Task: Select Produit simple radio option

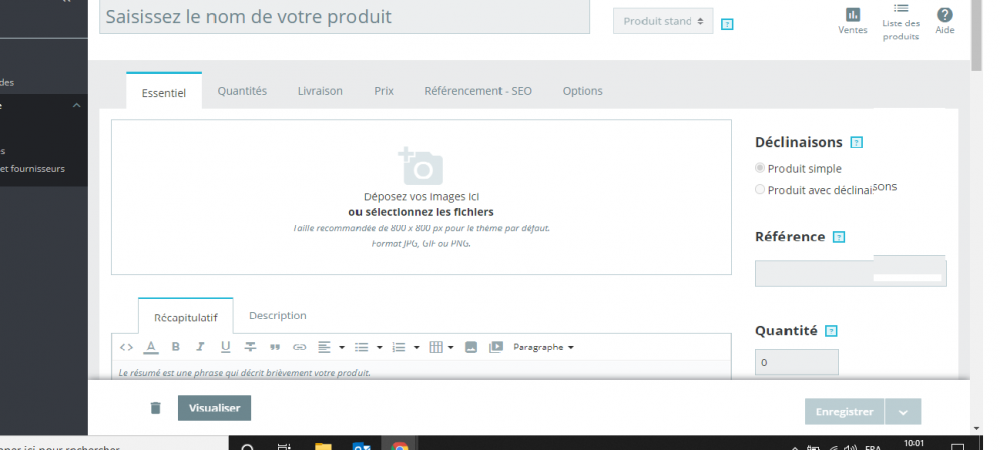Action: click(760, 168)
